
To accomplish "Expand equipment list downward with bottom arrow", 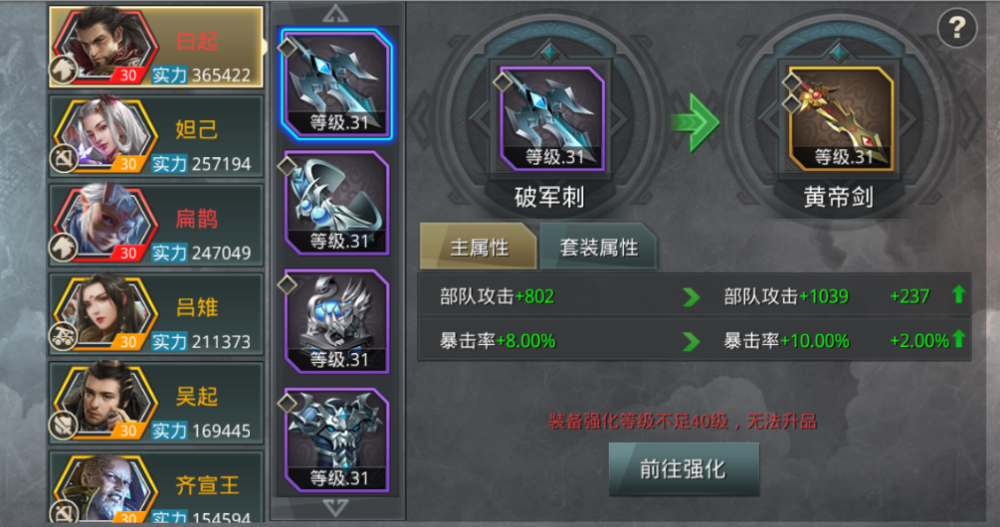I will click(x=336, y=508).
